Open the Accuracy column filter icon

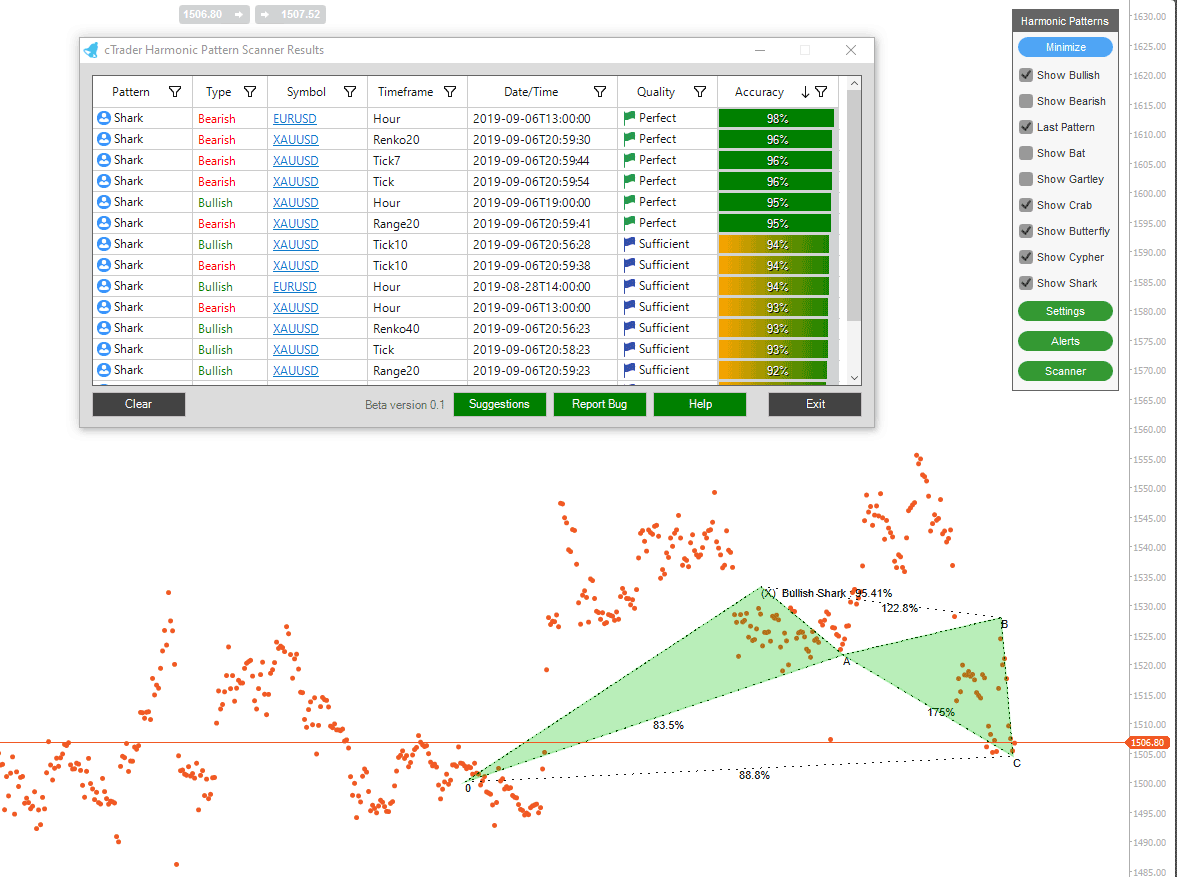(x=821, y=92)
